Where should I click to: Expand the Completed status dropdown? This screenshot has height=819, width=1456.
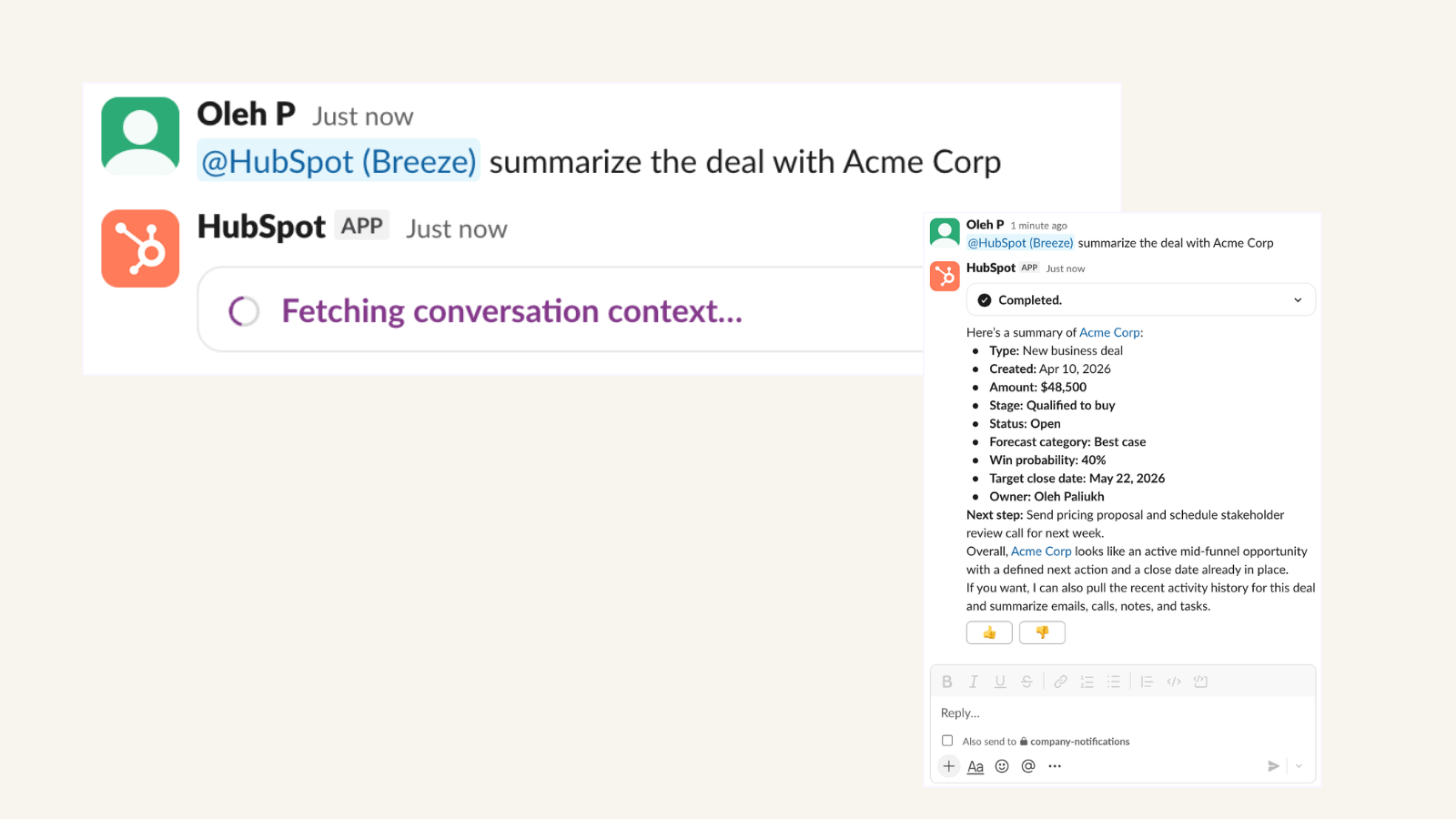[x=1299, y=299]
